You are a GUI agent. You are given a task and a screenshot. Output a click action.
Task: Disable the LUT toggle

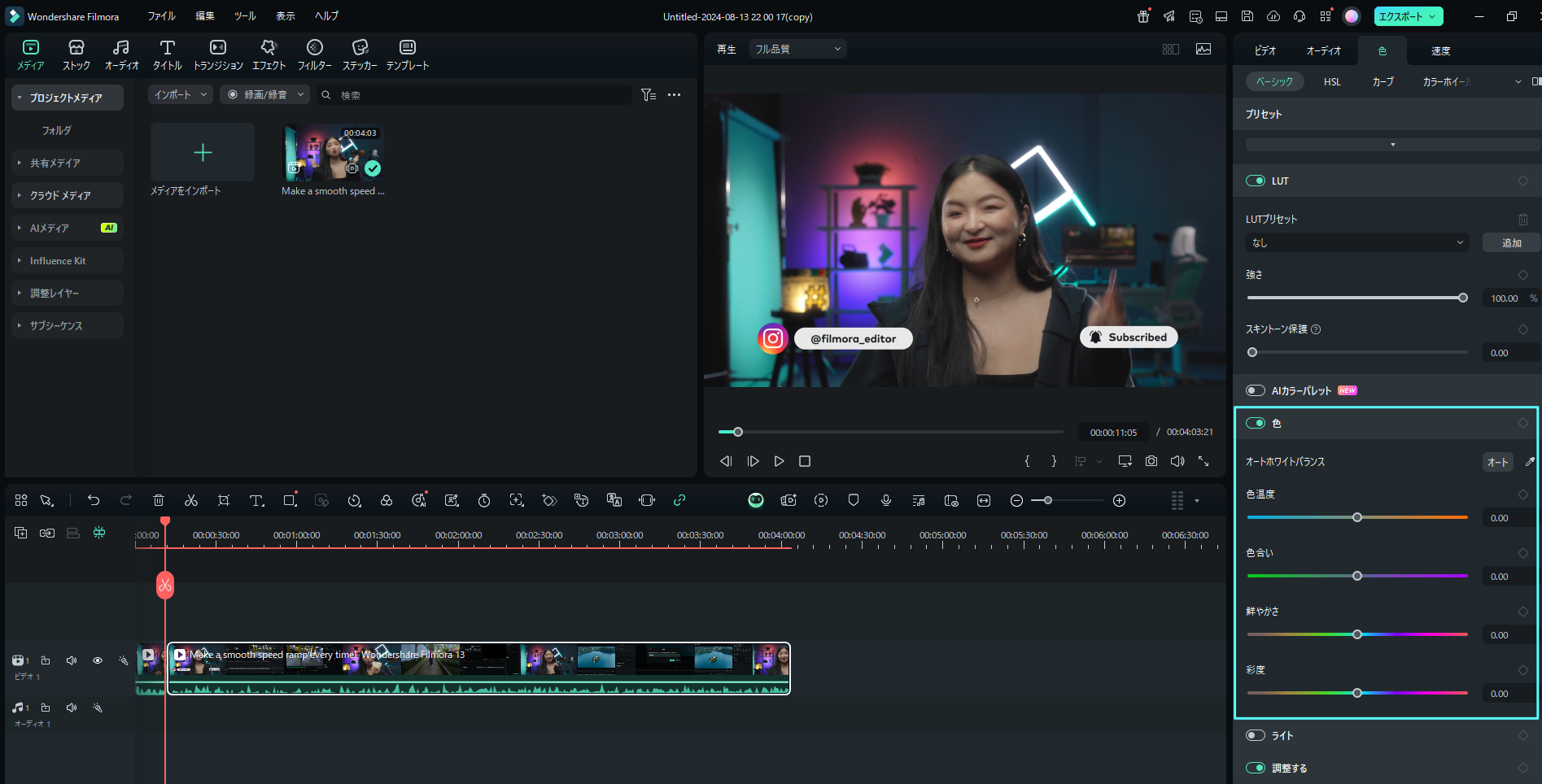(x=1256, y=181)
